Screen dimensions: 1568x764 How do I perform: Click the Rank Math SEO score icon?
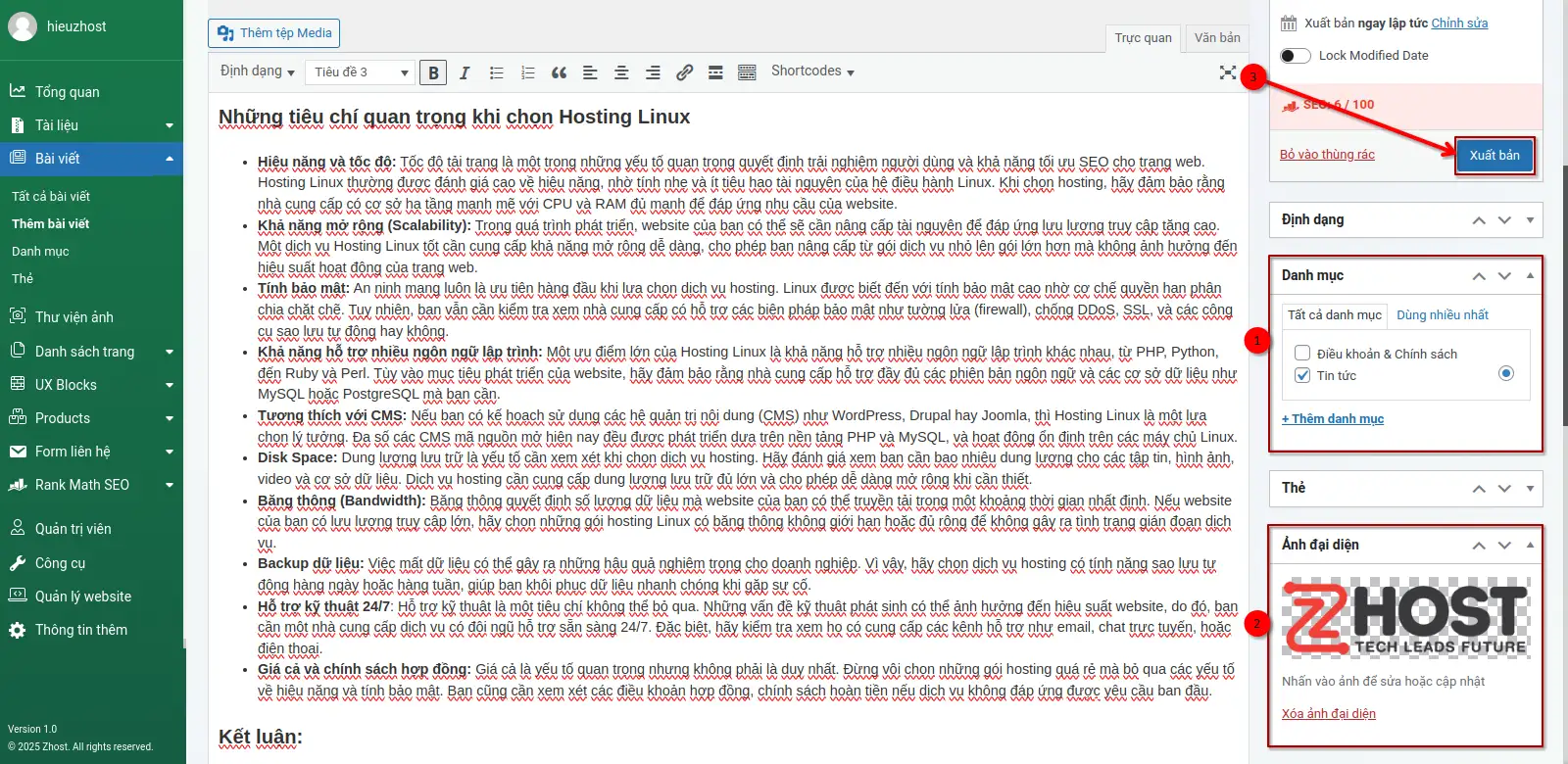1291,106
